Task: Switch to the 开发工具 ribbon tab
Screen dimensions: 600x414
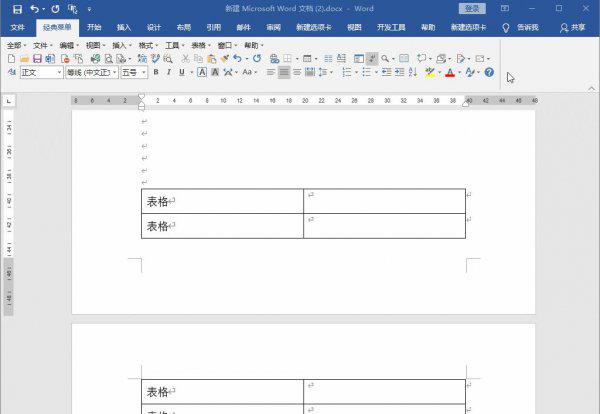Action: click(x=391, y=27)
